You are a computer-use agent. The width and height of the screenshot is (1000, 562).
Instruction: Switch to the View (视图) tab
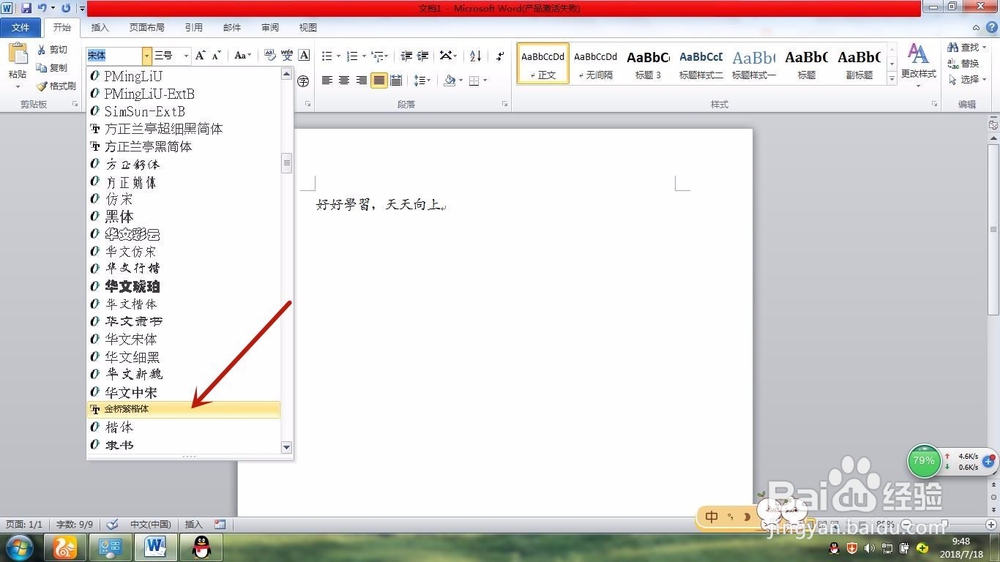pyautogui.click(x=308, y=27)
